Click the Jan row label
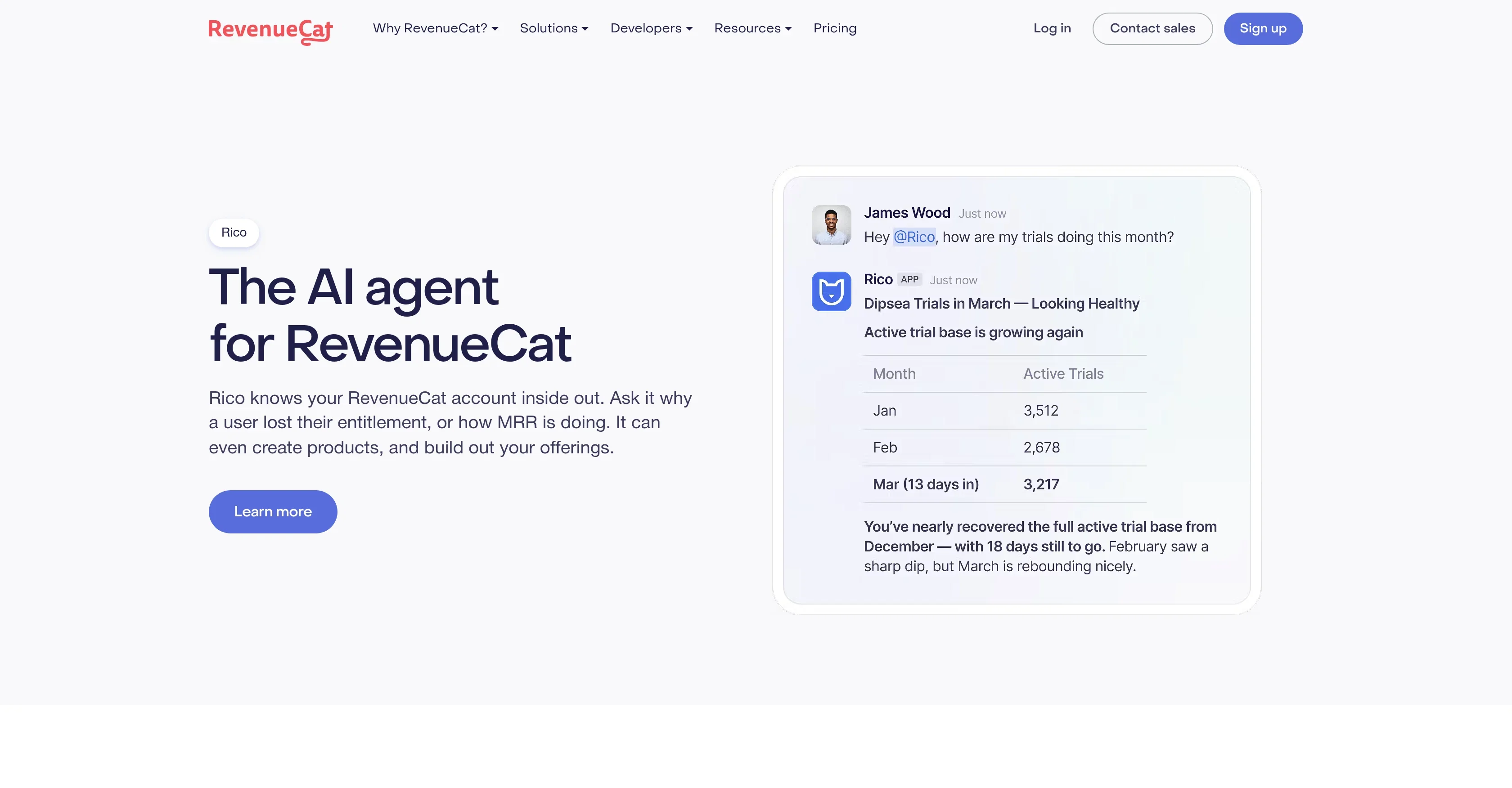 click(885, 411)
